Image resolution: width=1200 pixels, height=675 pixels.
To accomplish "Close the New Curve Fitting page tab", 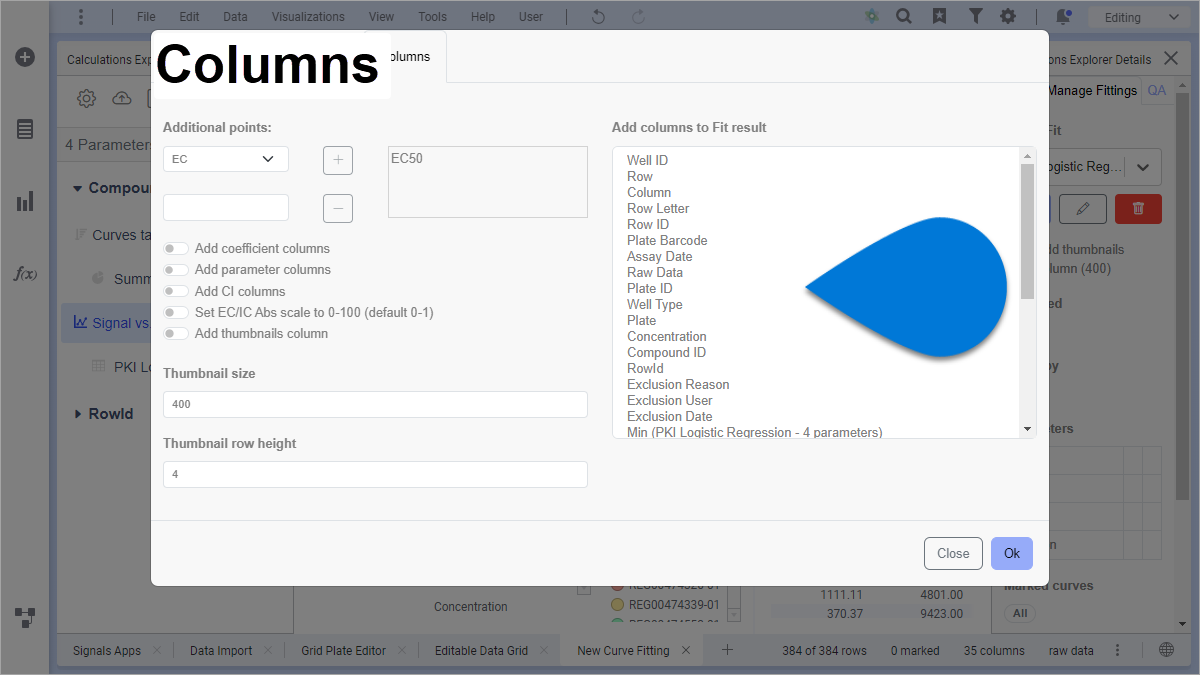I will (686, 650).
